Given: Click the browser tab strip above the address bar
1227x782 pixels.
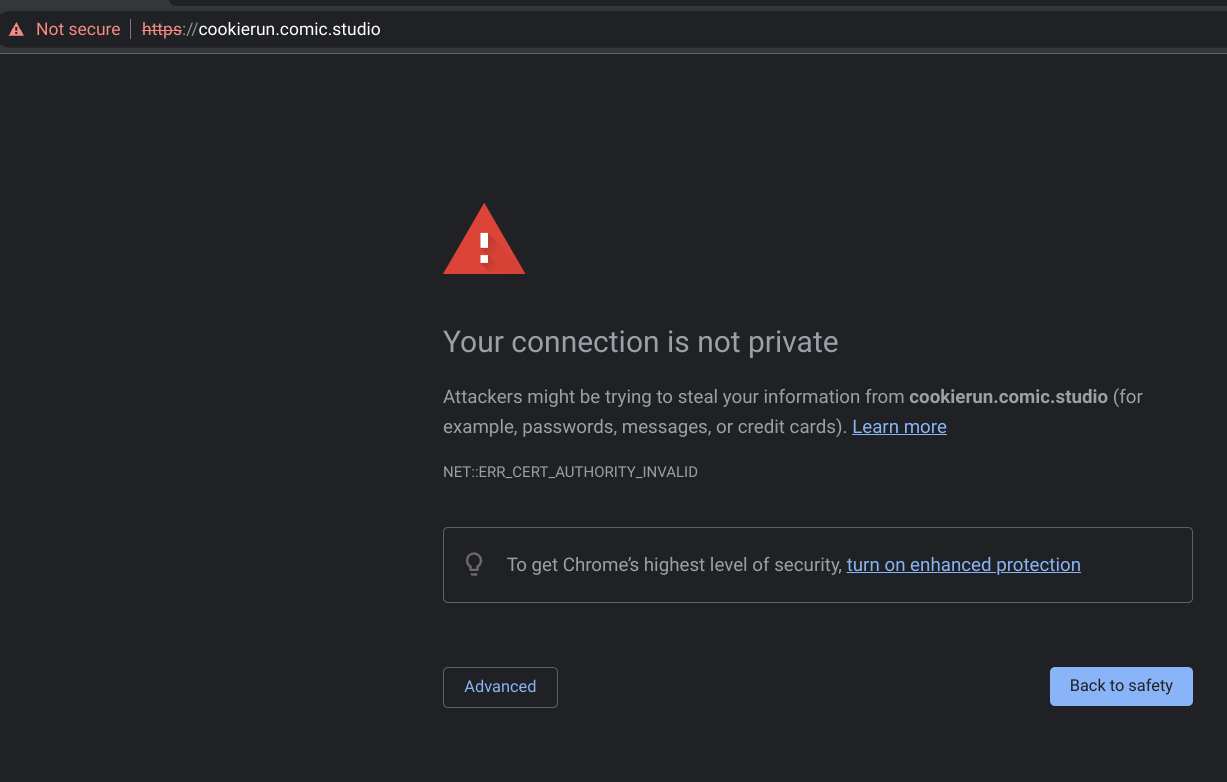Looking at the screenshot, I should (x=700, y=3).
